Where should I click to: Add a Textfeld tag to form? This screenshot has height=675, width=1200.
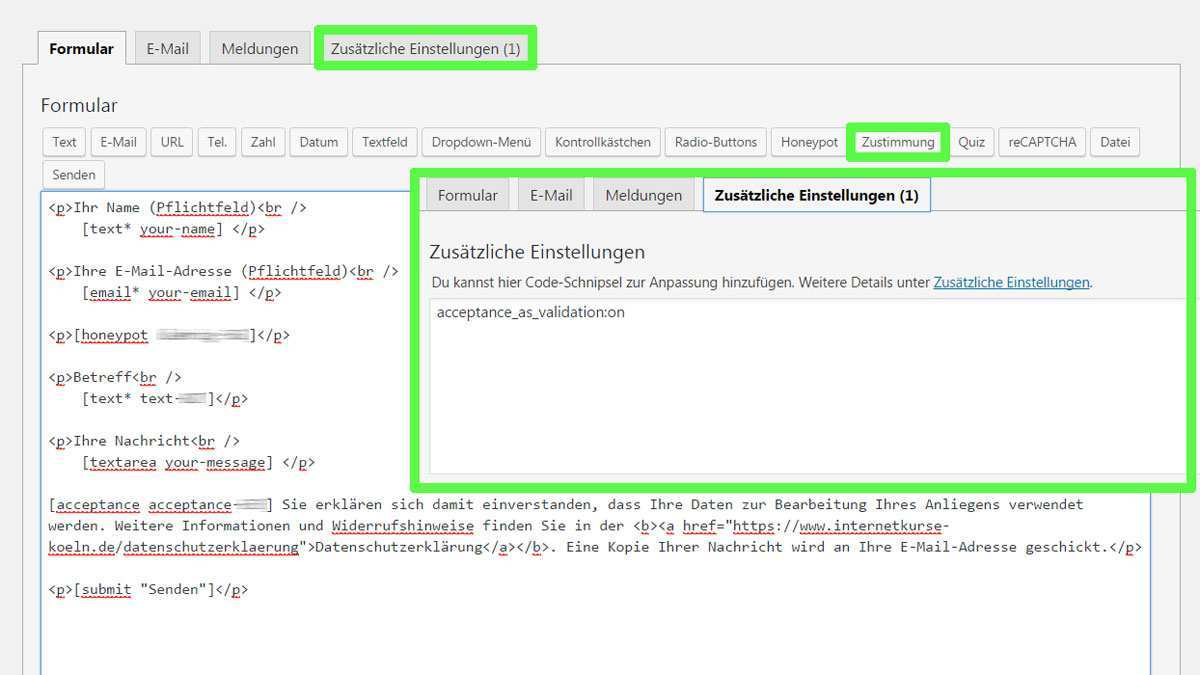(384, 142)
